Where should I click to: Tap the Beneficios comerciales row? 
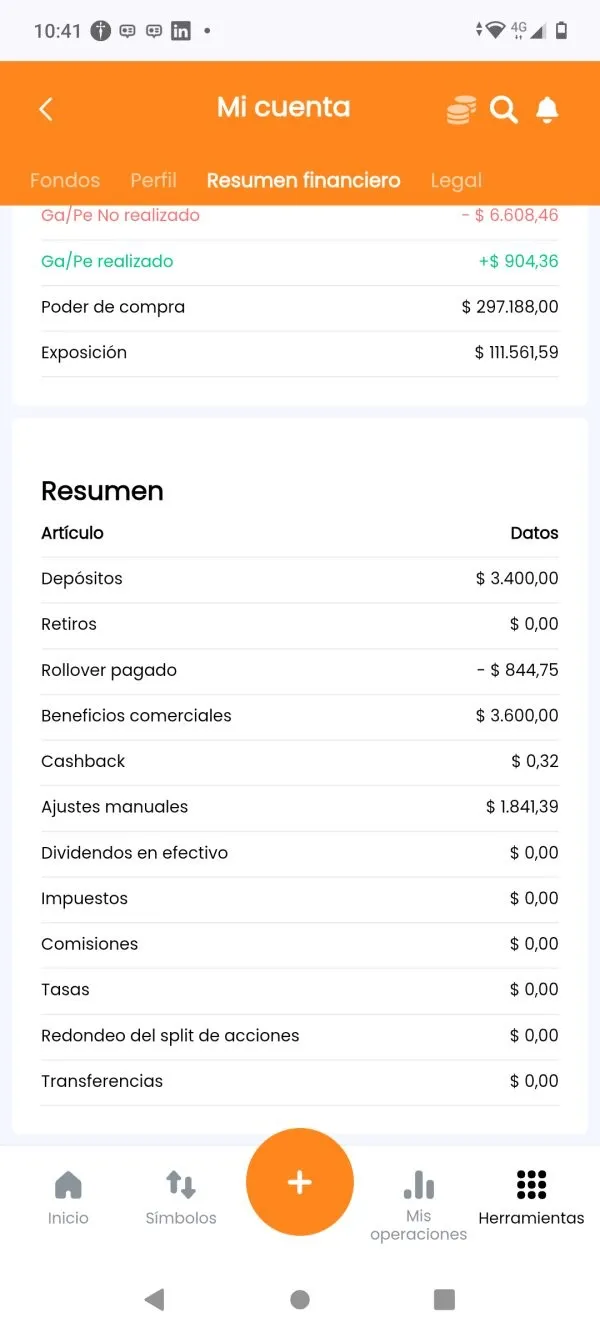[x=300, y=716]
